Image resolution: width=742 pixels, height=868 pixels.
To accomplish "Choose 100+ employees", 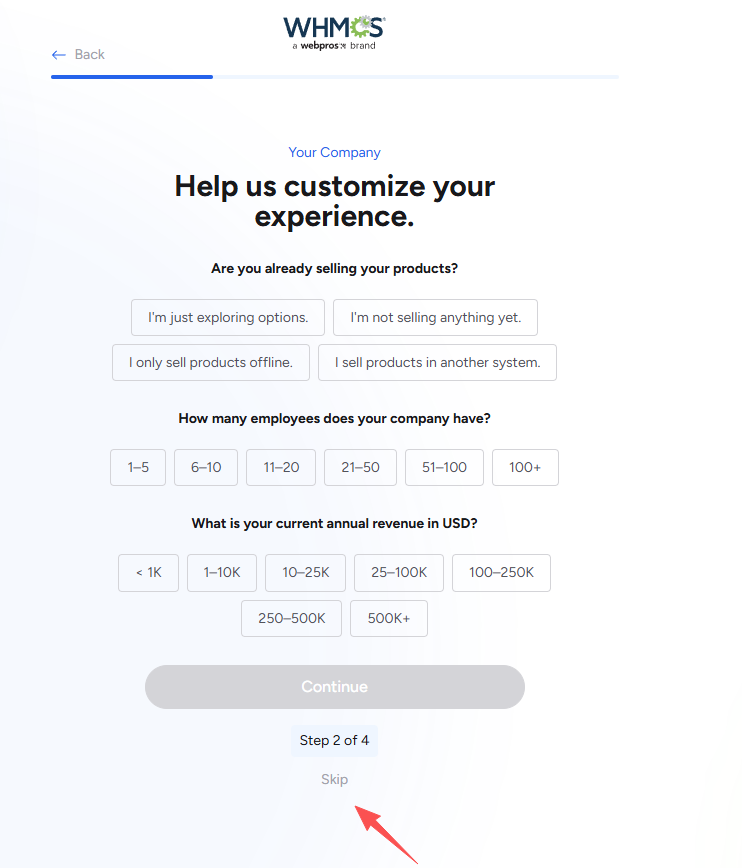I will coord(525,467).
